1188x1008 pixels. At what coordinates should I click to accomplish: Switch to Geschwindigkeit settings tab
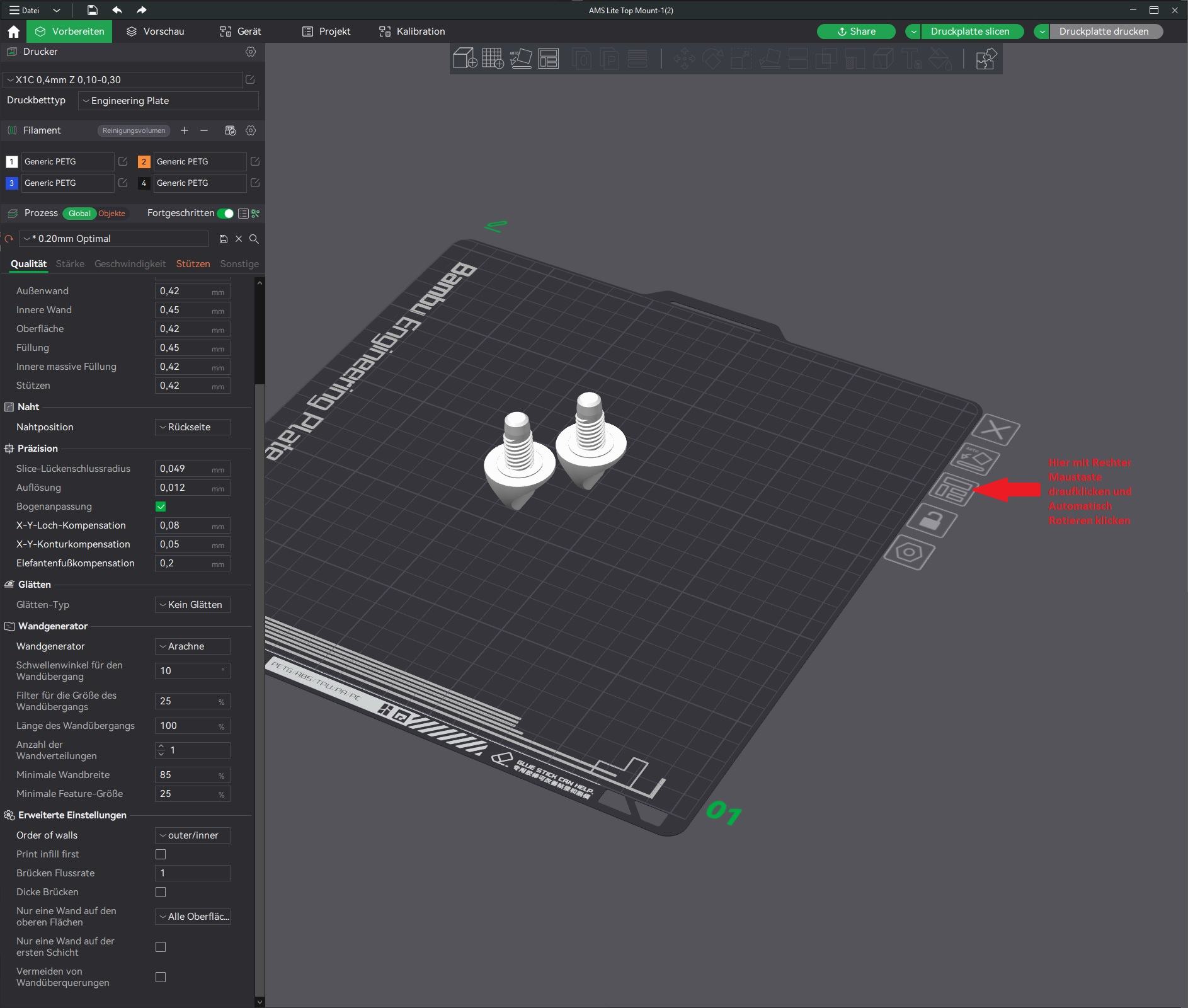coord(130,264)
